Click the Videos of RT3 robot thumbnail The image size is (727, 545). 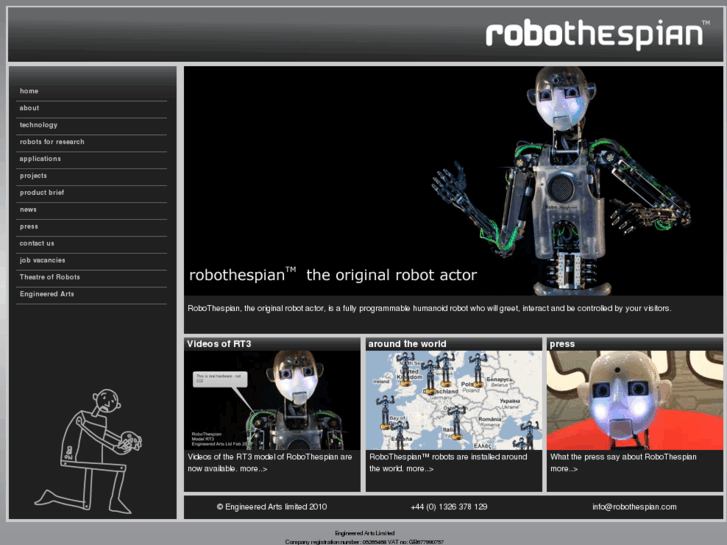(x=272, y=400)
